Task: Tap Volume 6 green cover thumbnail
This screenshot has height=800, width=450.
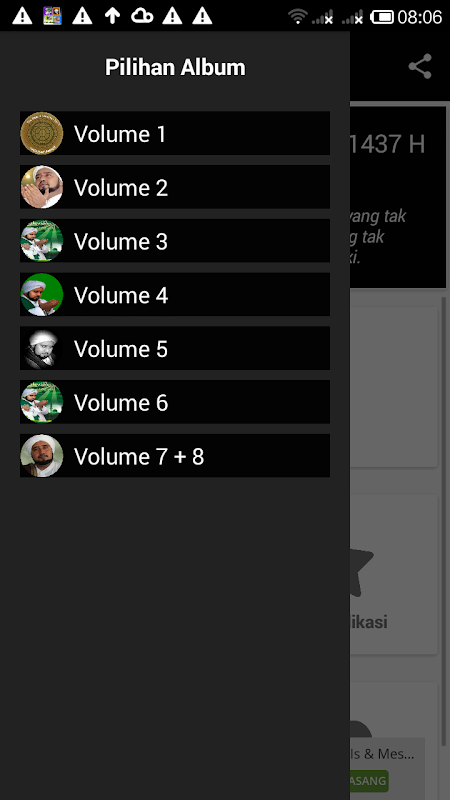Action: (42, 402)
